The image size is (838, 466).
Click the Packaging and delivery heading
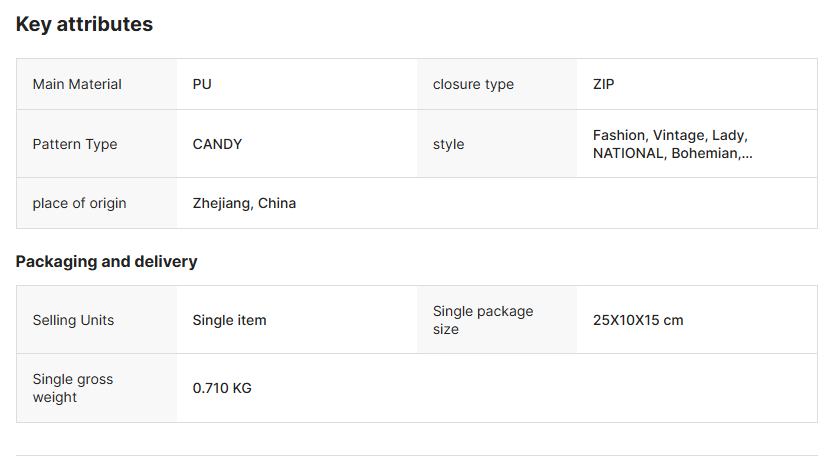(x=106, y=262)
